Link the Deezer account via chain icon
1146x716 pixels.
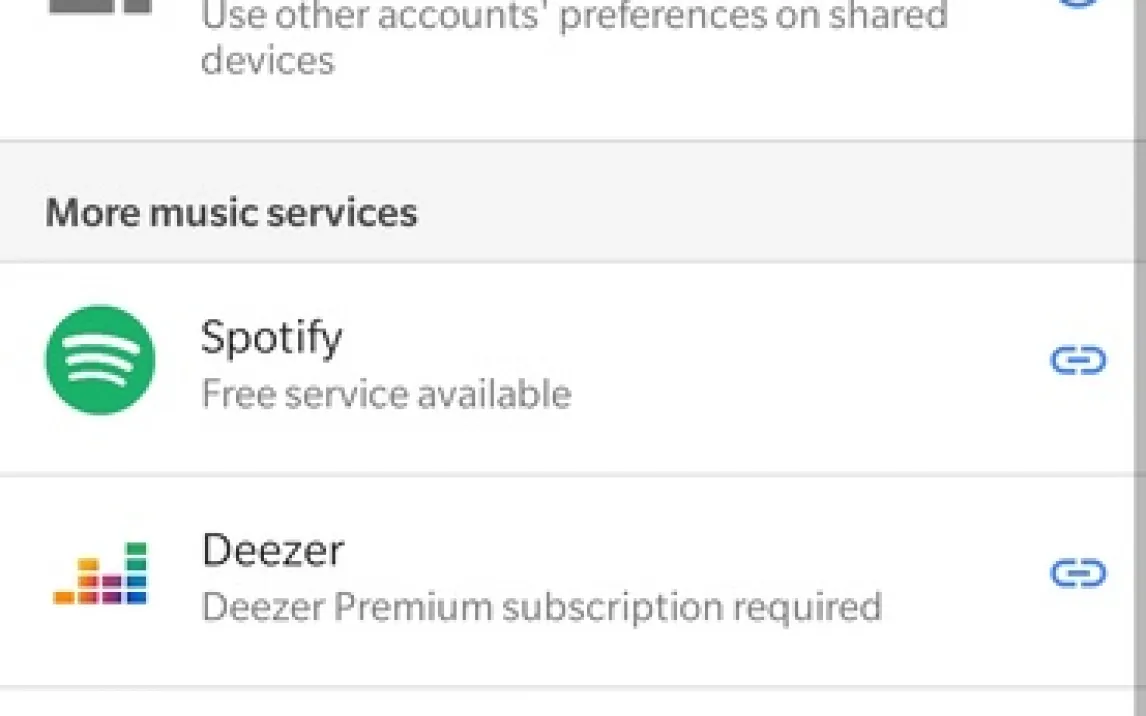click(1077, 573)
